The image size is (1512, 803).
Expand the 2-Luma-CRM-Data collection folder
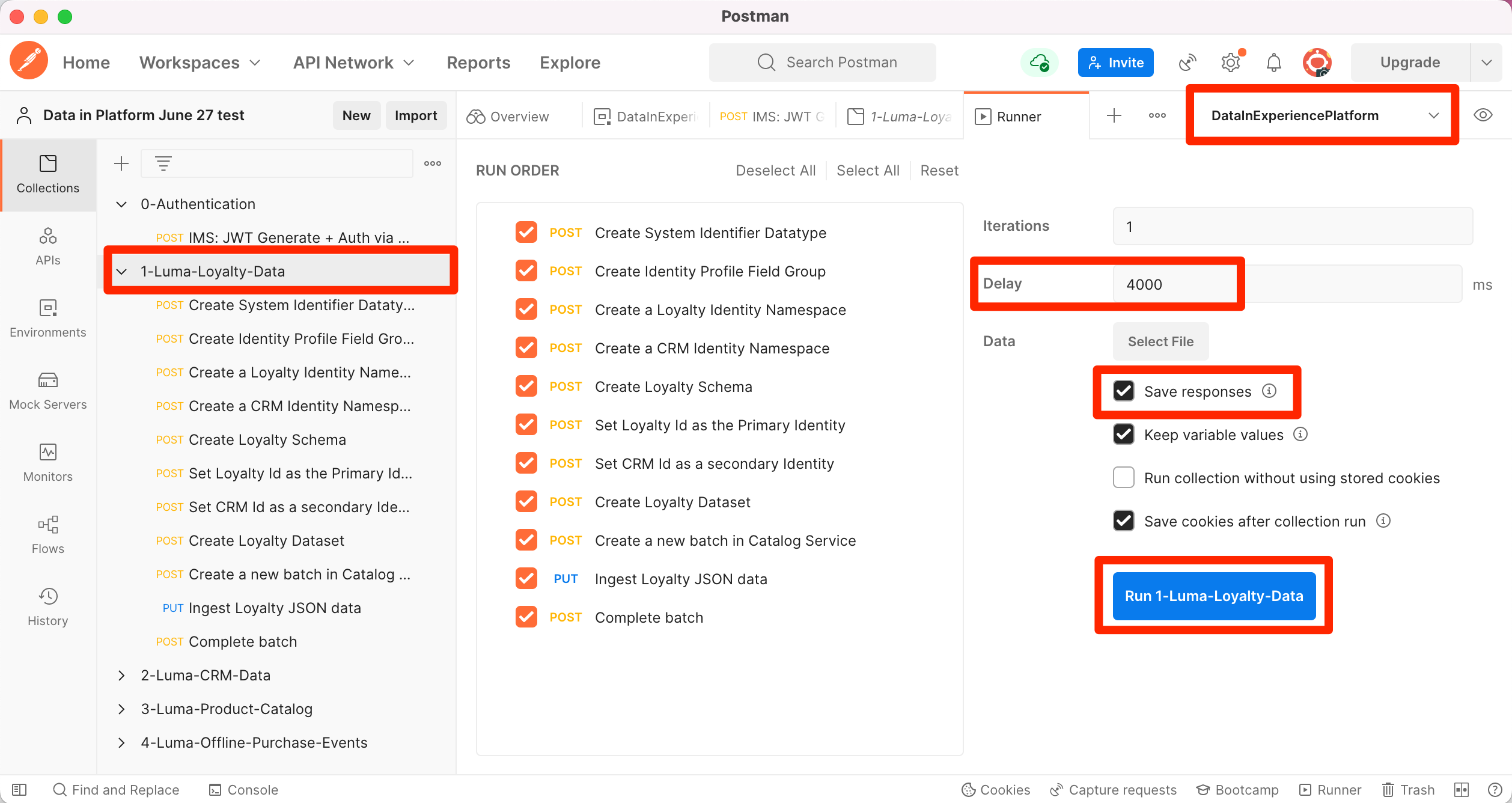(x=121, y=675)
